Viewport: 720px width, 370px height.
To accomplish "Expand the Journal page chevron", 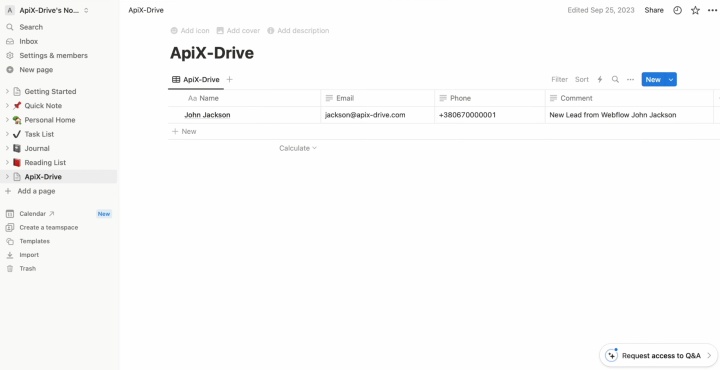I will (7, 148).
